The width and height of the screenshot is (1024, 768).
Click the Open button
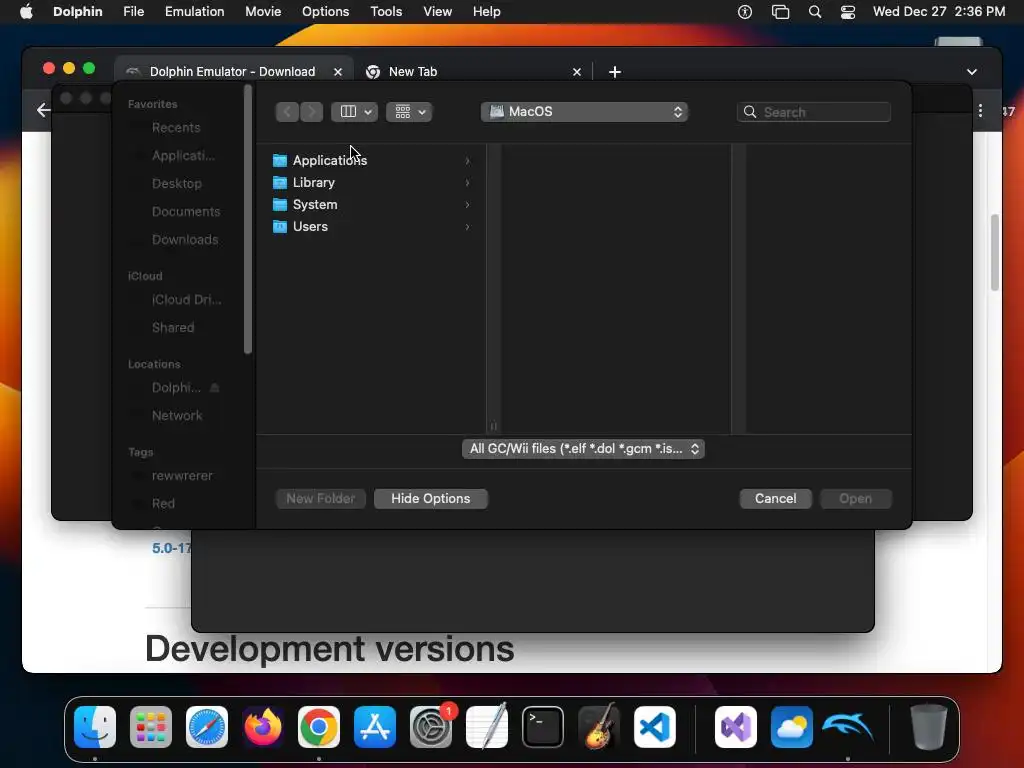[856, 499]
